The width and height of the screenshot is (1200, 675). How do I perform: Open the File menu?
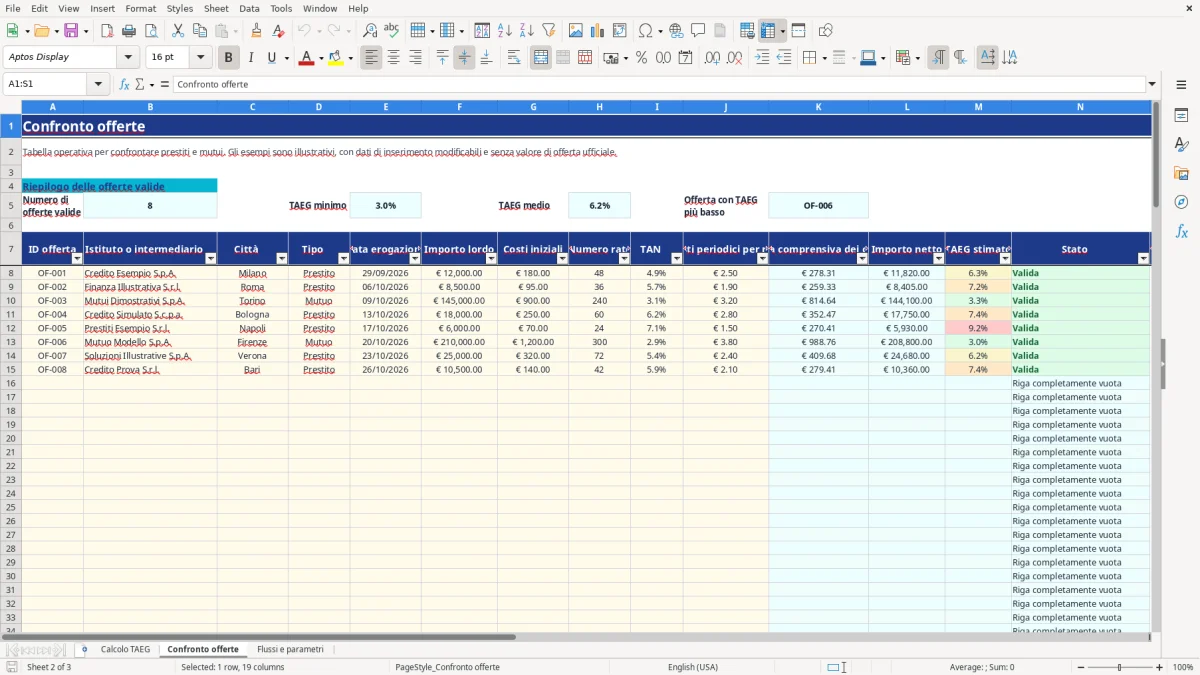pyautogui.click(x=13, y=8)
